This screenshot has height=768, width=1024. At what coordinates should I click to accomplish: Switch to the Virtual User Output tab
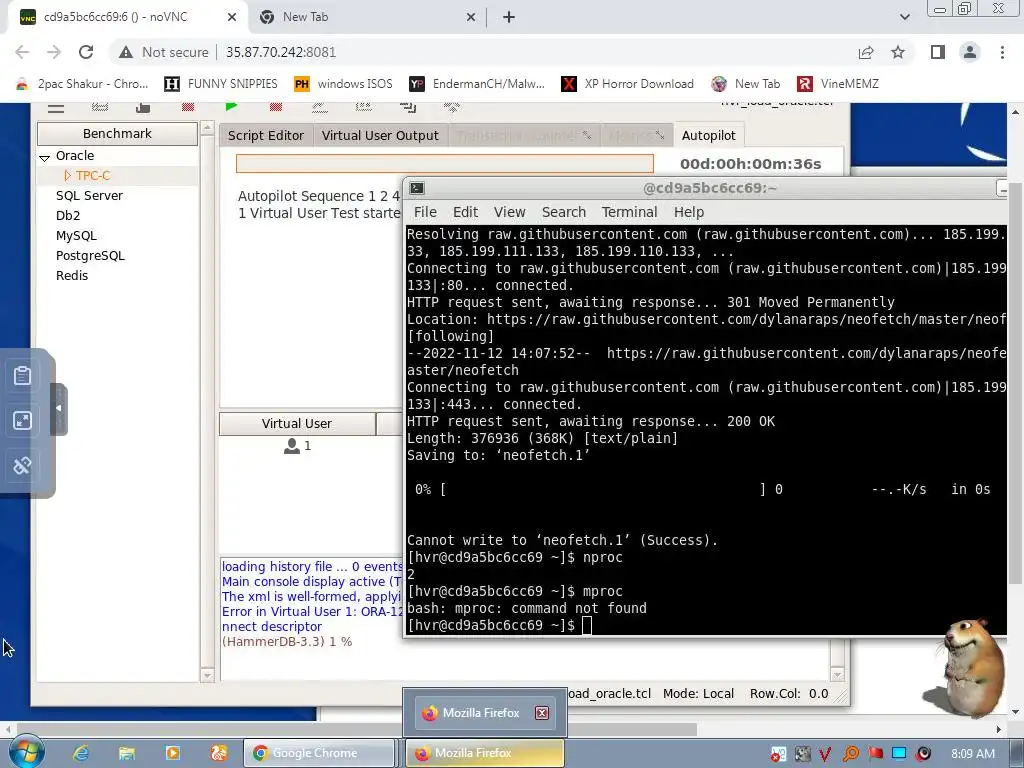click(x=380, y=135)
